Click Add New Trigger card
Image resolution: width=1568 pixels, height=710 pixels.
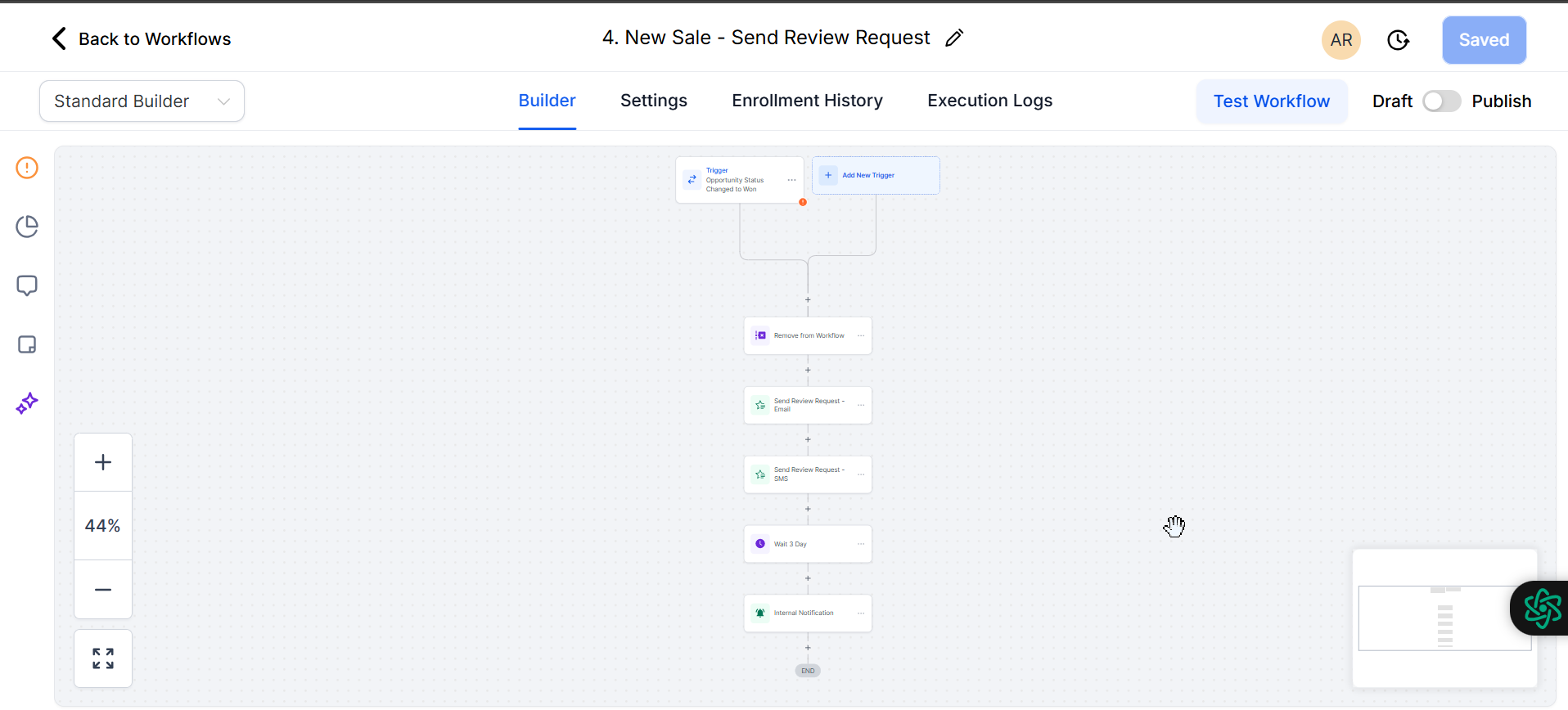click(876, 175)
